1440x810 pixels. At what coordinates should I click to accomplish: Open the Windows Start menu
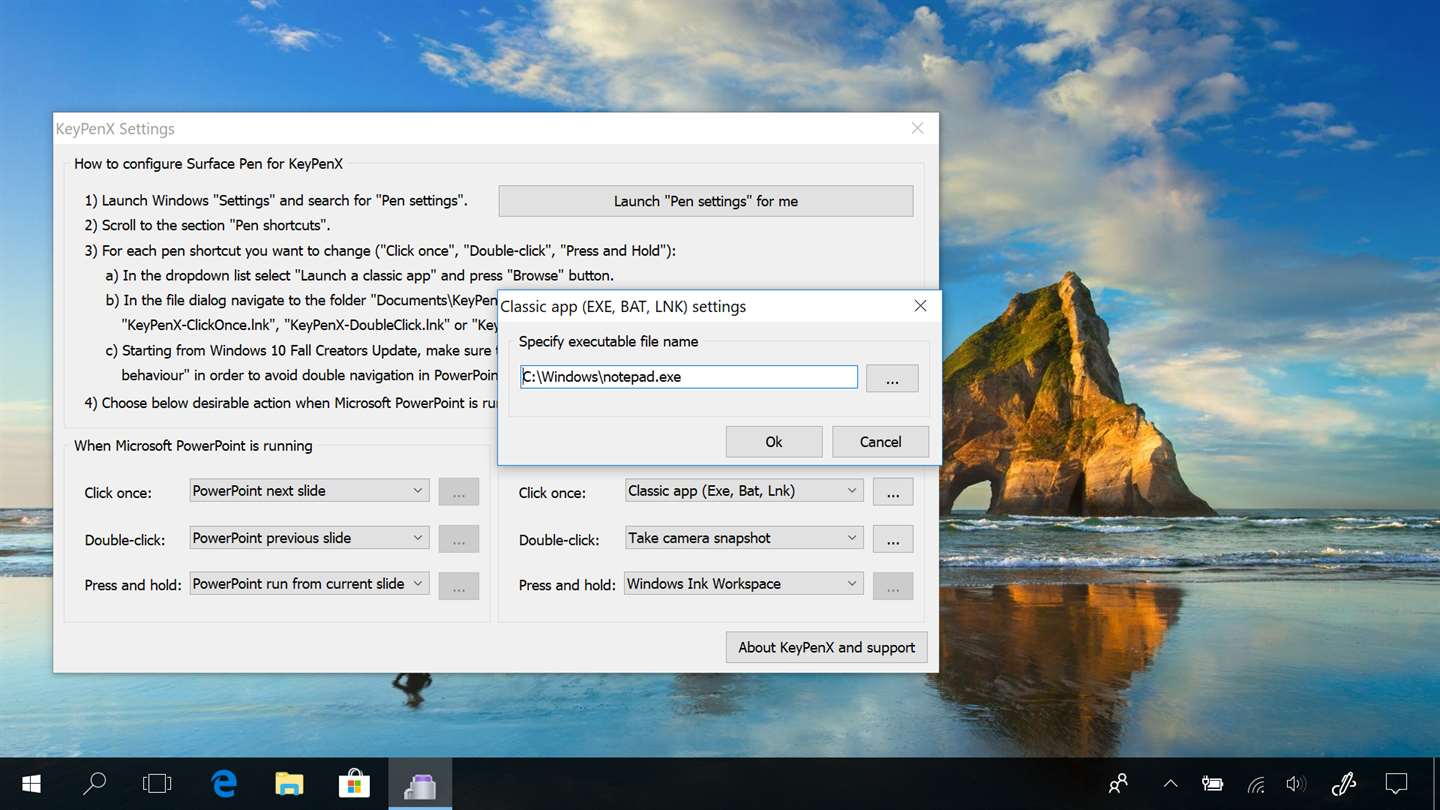tap(31, 784)
